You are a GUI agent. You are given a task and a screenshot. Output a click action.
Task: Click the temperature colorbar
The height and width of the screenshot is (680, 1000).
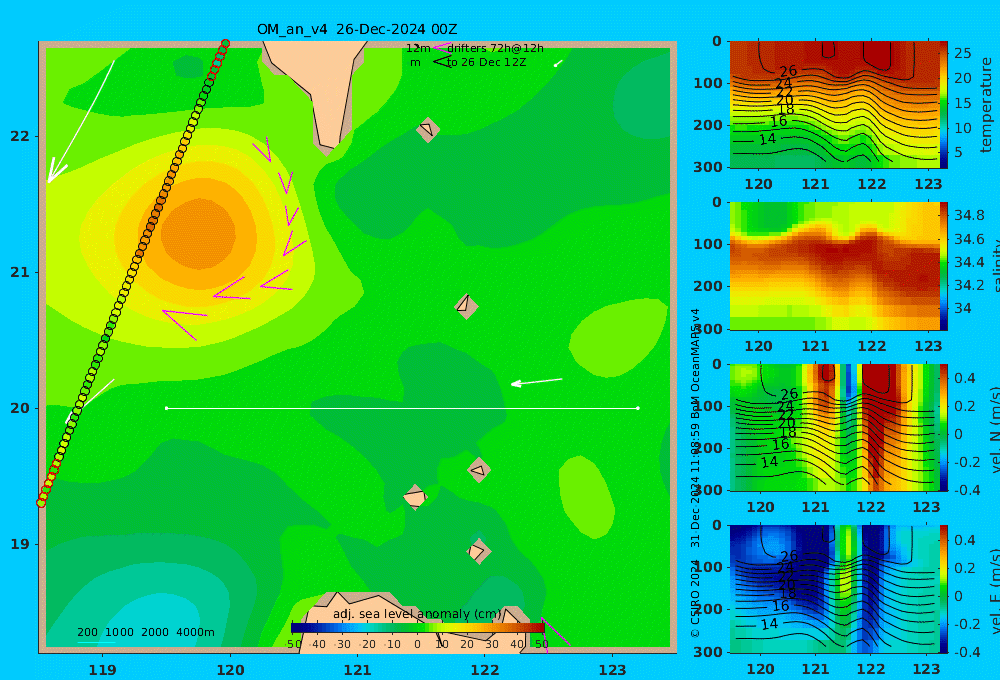(x=944, y=105)
